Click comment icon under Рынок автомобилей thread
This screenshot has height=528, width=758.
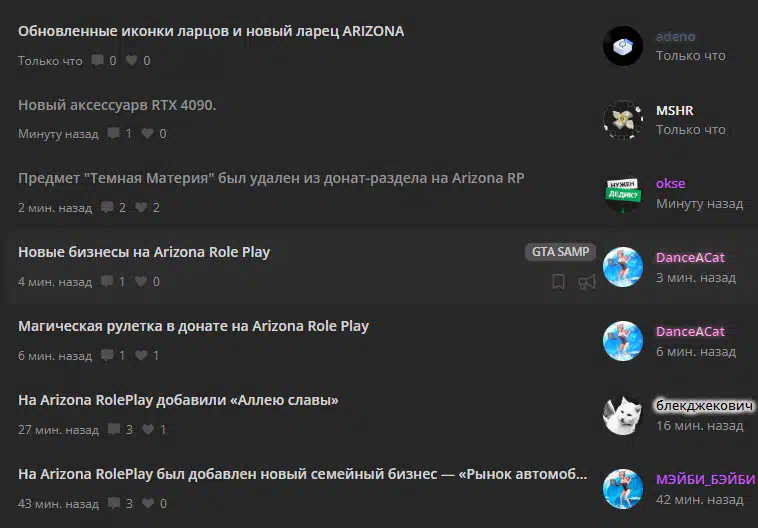point(114,503)
